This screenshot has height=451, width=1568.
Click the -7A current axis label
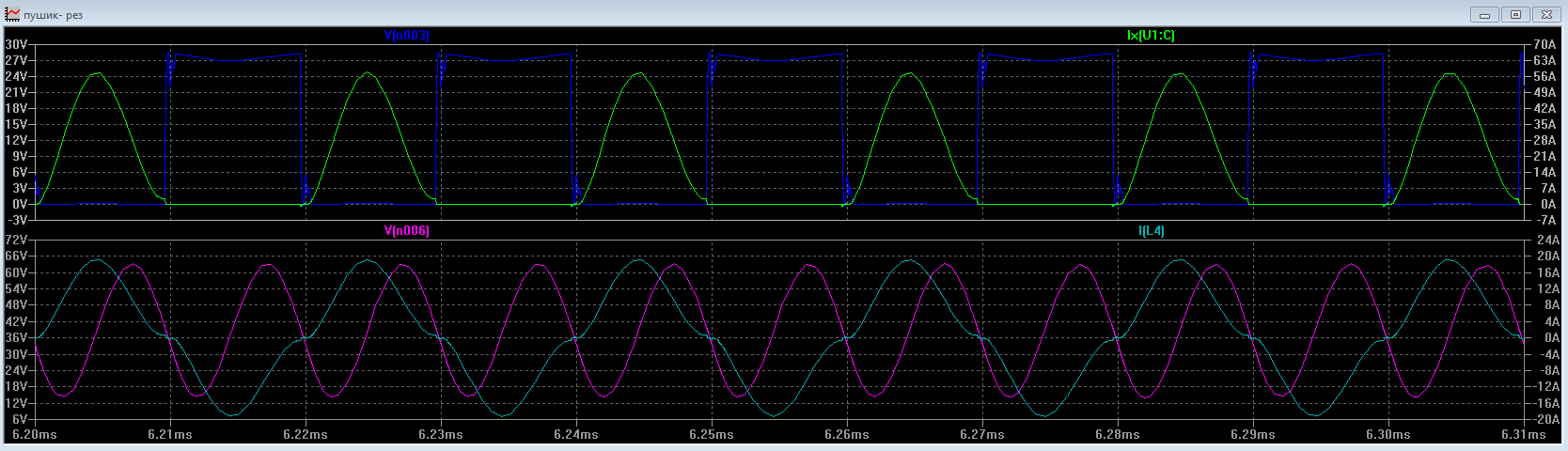1544,220
